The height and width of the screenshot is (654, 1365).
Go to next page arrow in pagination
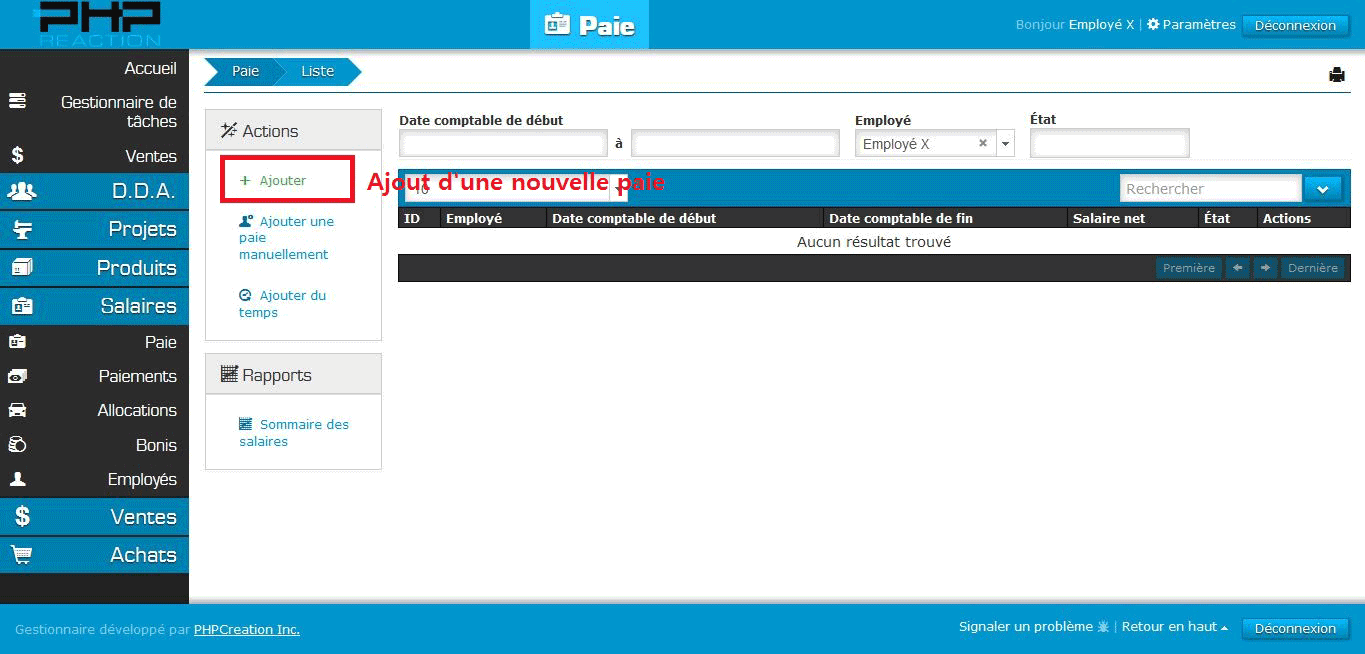(1265, 268)
